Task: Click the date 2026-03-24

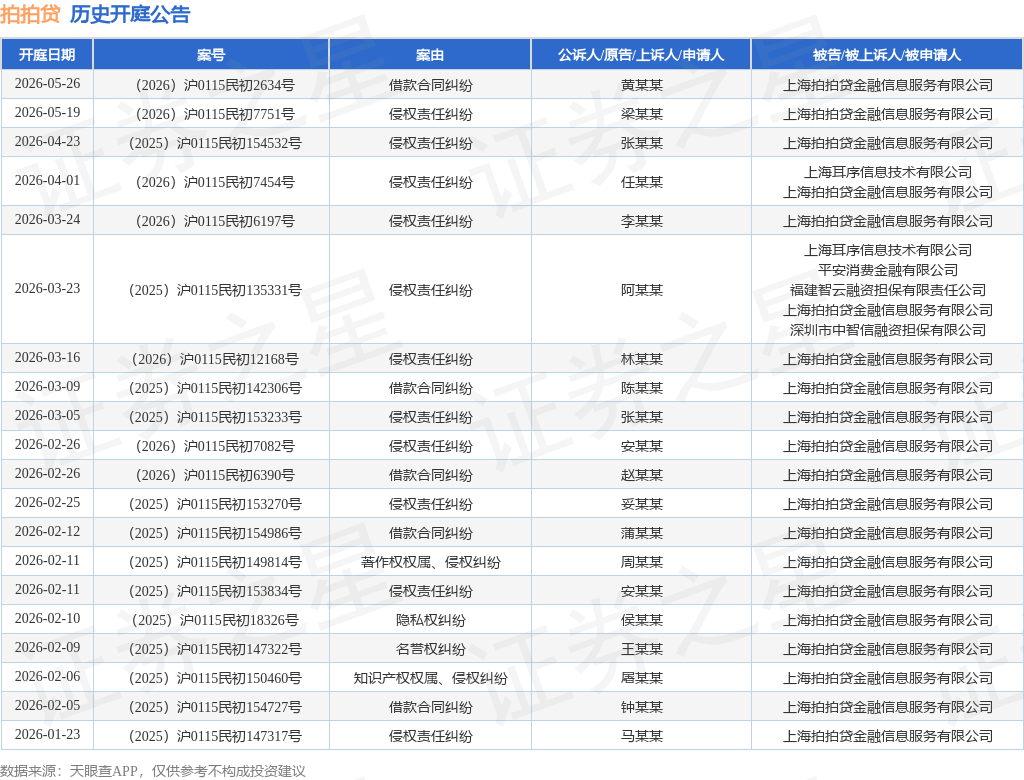Action: click(47, 219)
